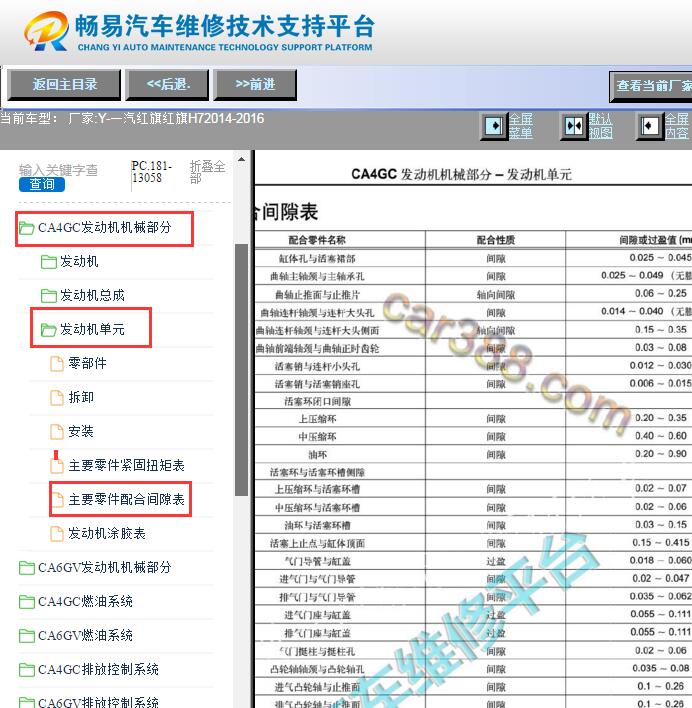
Task: Select the 发动机总成 tree item
Action: click(x=92, y=295)
